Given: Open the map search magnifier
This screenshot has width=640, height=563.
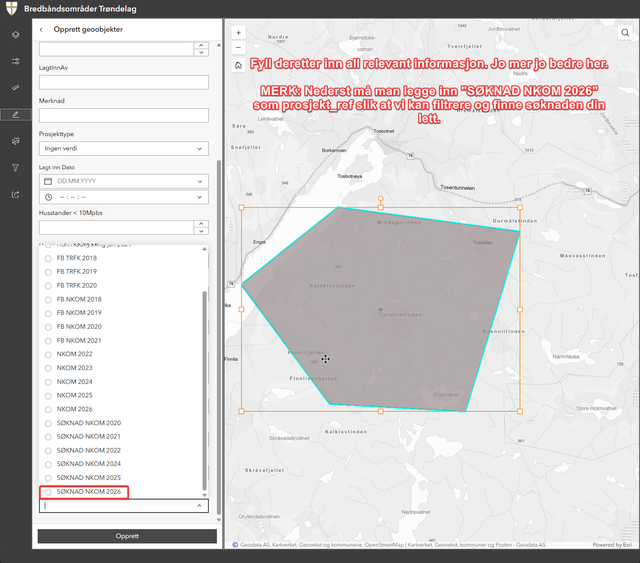Looking at the screenshot, I should point(625,33).
